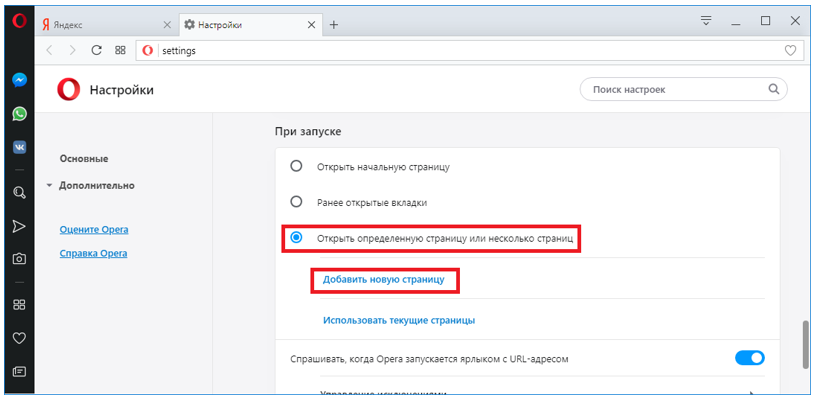
Task: Click the 'Спрашивать, когда Opera запускается ярлыком' label
Action: click(429, 358)
